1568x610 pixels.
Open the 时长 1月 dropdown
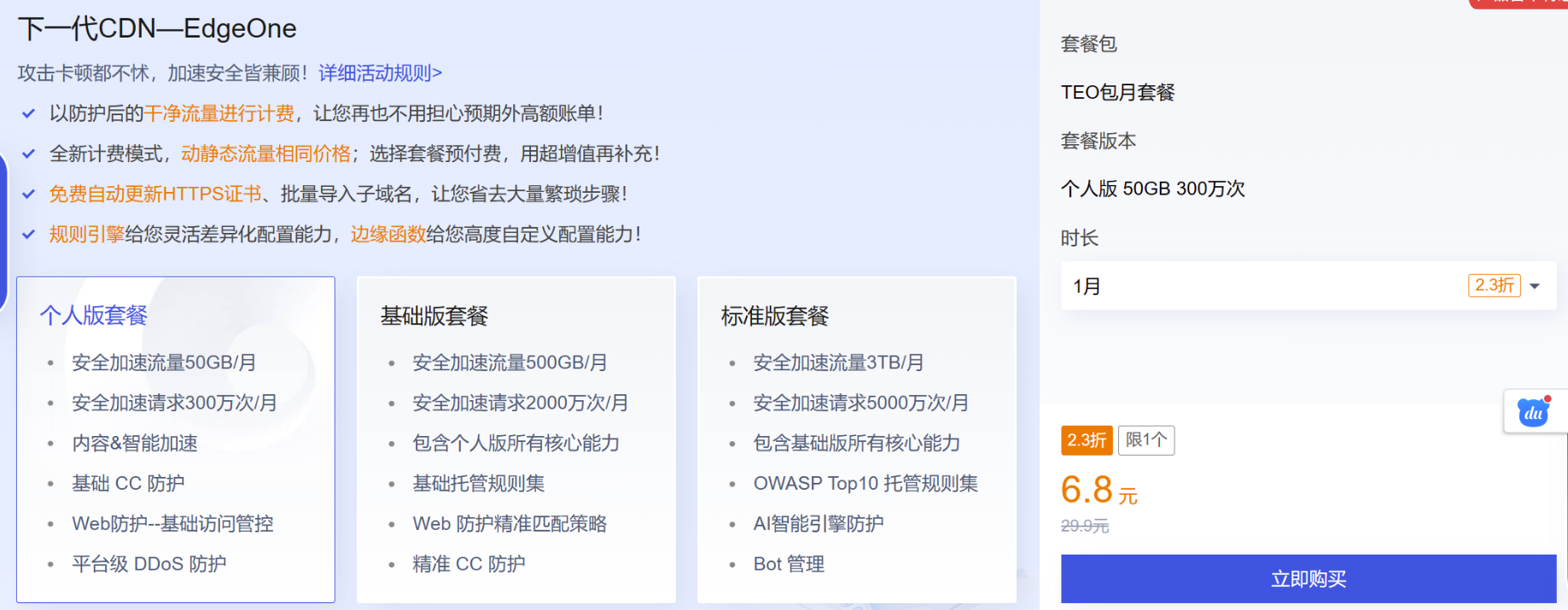coord(1308,286)
